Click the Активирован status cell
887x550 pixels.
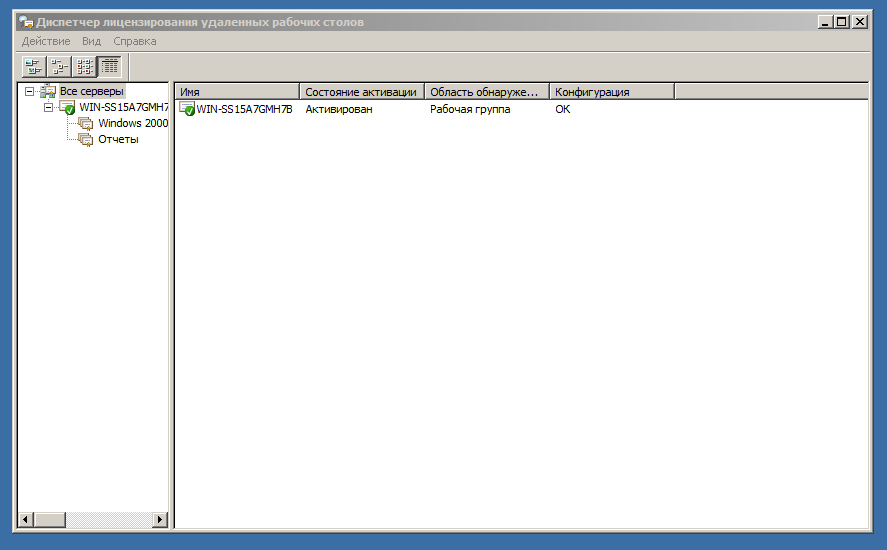(339, 109)
